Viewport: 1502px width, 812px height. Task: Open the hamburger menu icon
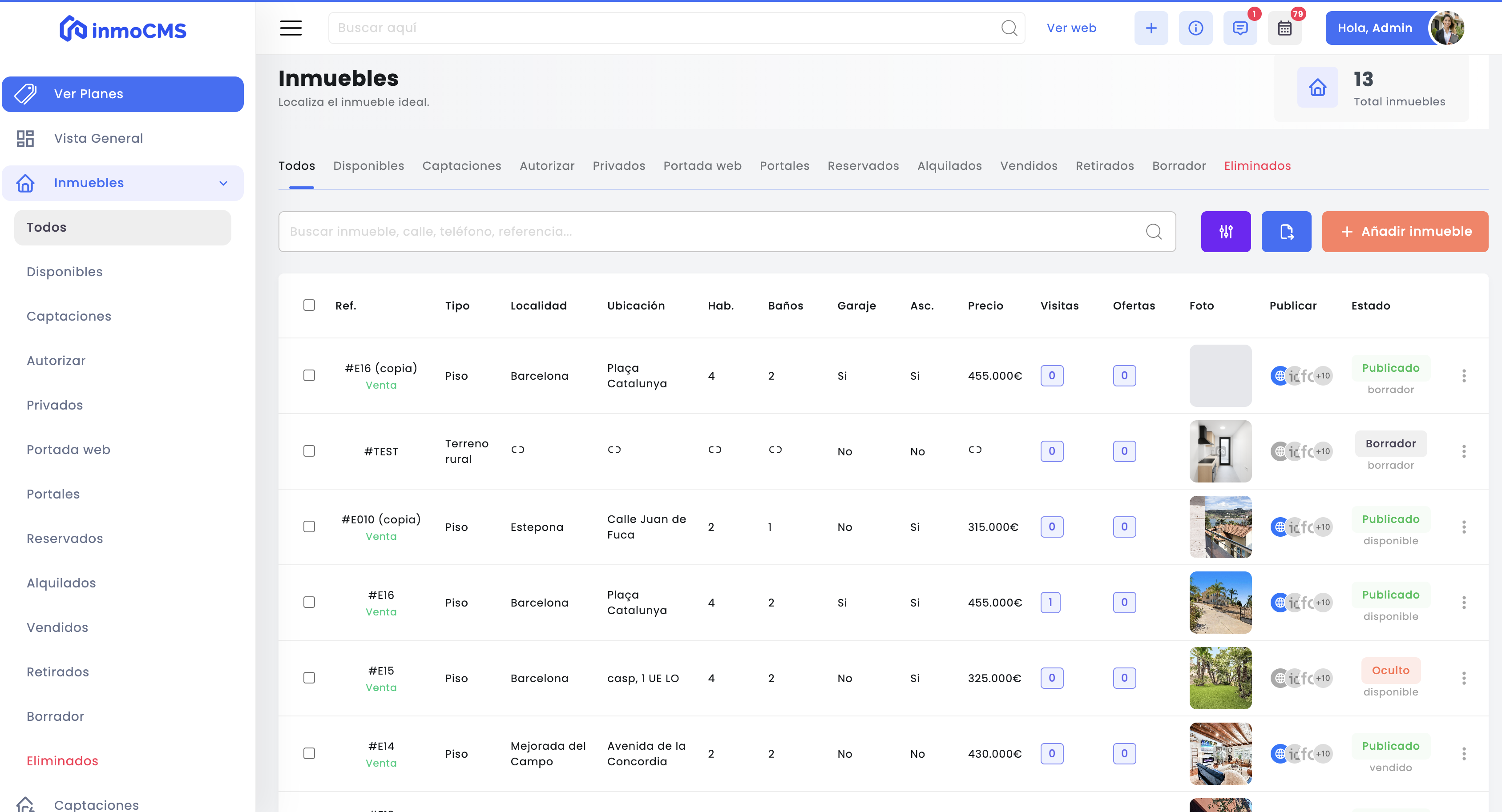click(291, 28)
